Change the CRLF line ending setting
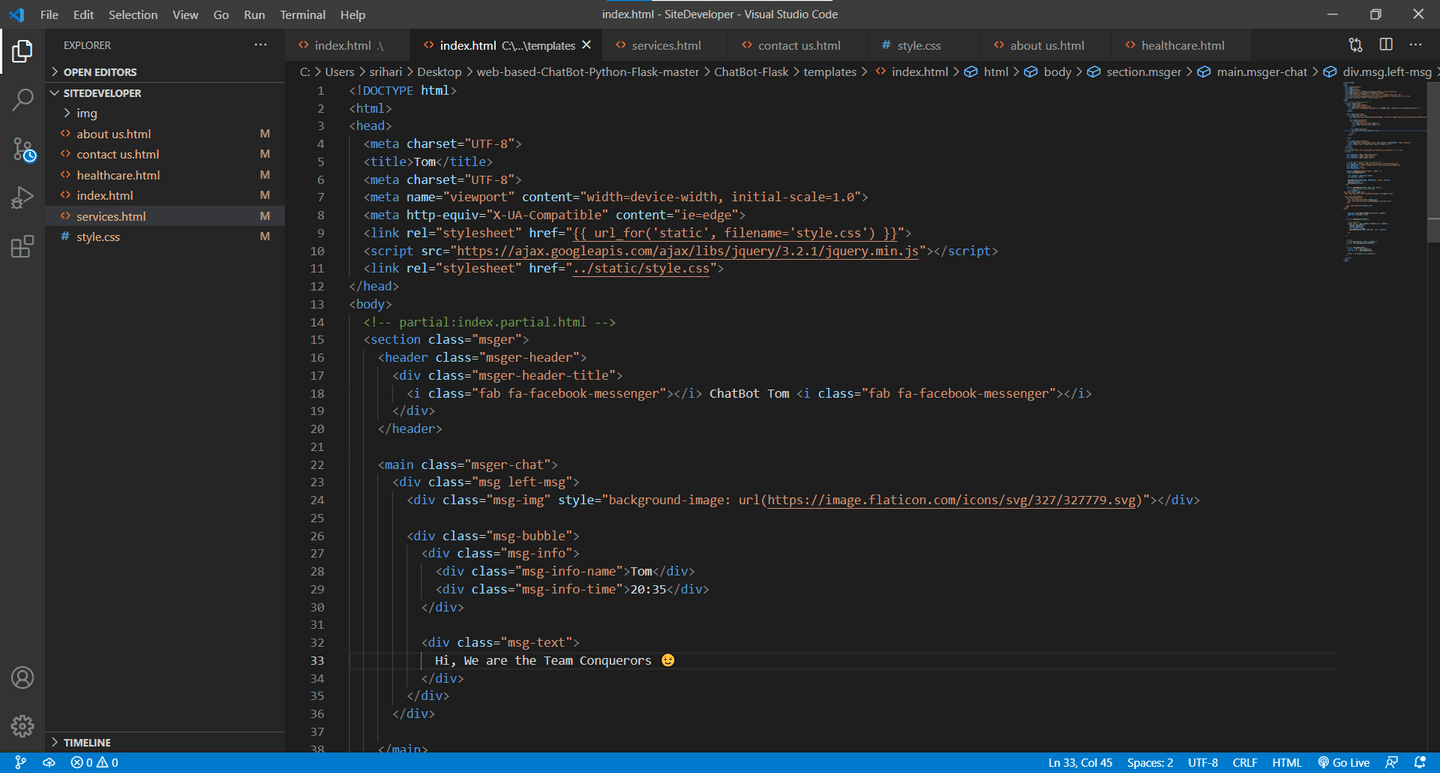This screenshot has height=773, width=1440. click(1245, 763)
